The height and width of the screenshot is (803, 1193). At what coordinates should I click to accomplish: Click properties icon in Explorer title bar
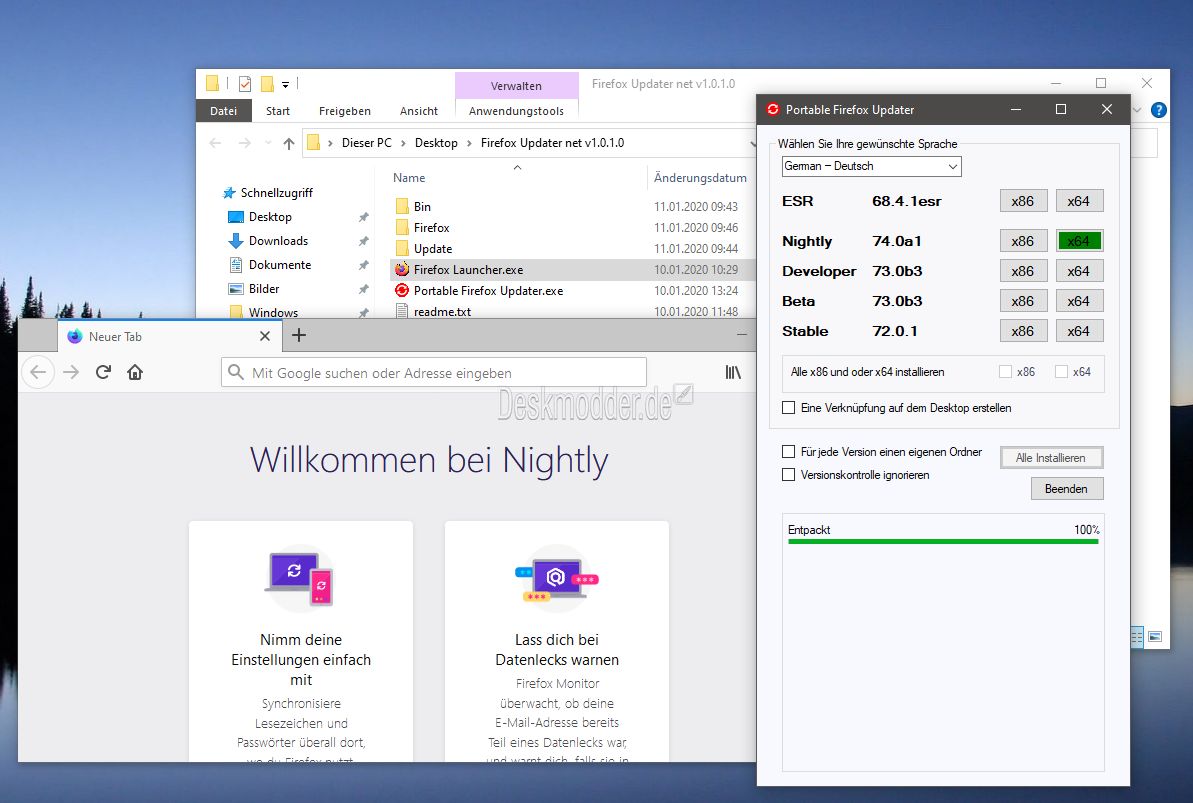(244, 84)
